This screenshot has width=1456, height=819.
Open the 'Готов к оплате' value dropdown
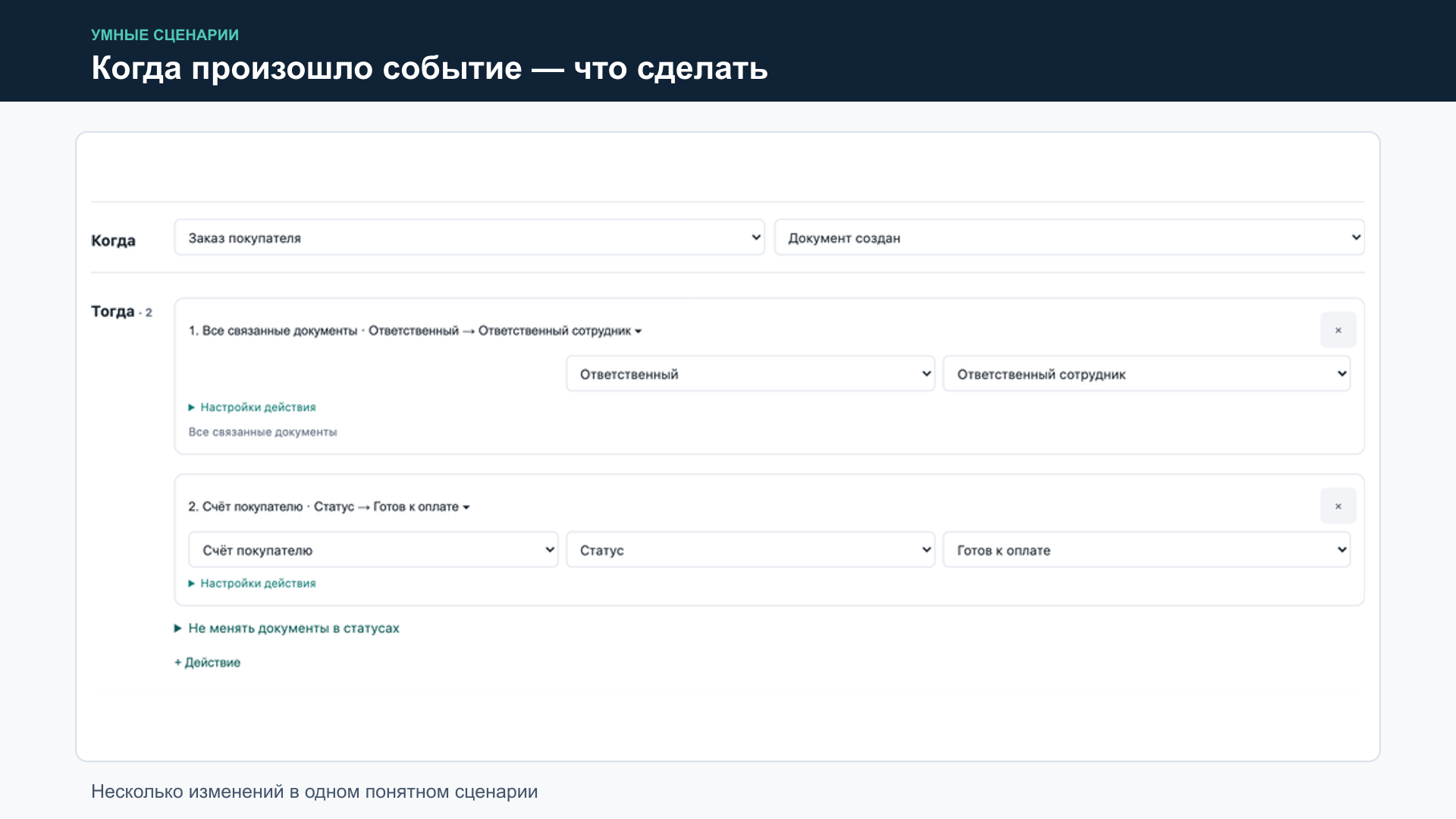pyautogui.click(x=1146, y=550)
